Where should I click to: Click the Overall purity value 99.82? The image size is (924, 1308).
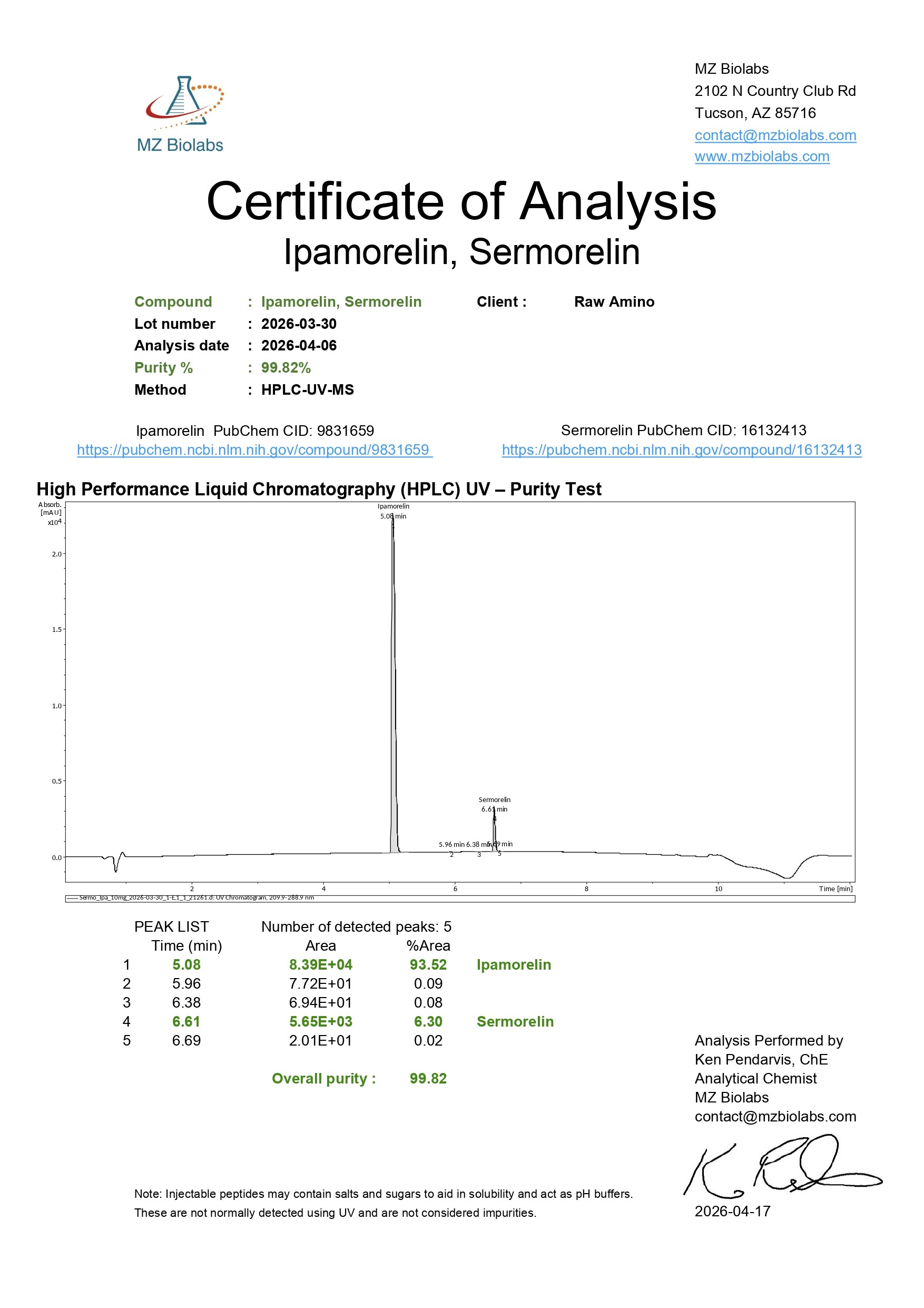(428, 1079)
